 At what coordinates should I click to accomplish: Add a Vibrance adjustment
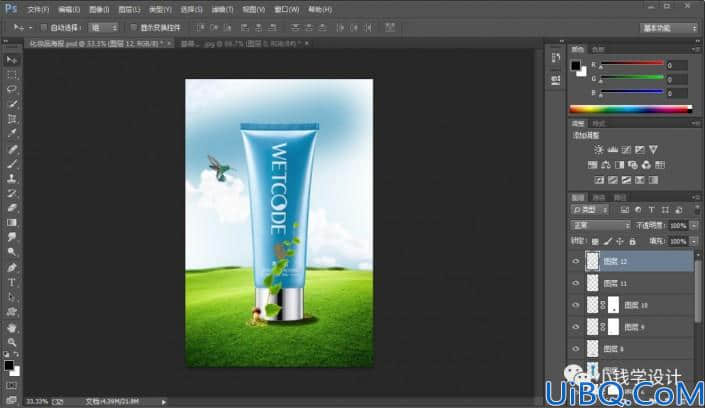(653, 149)
